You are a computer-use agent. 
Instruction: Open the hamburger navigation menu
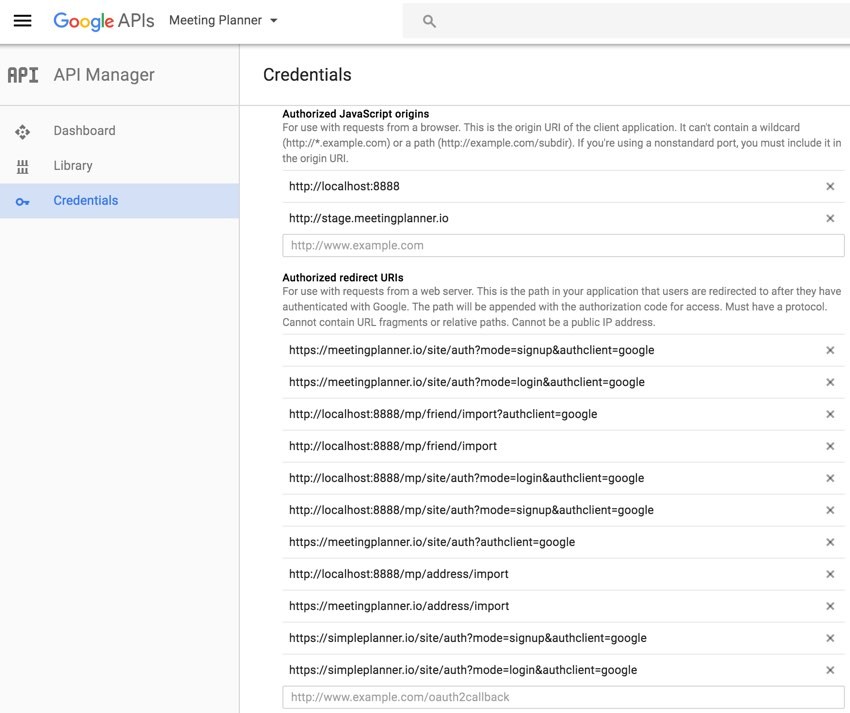tap(22, 21)
